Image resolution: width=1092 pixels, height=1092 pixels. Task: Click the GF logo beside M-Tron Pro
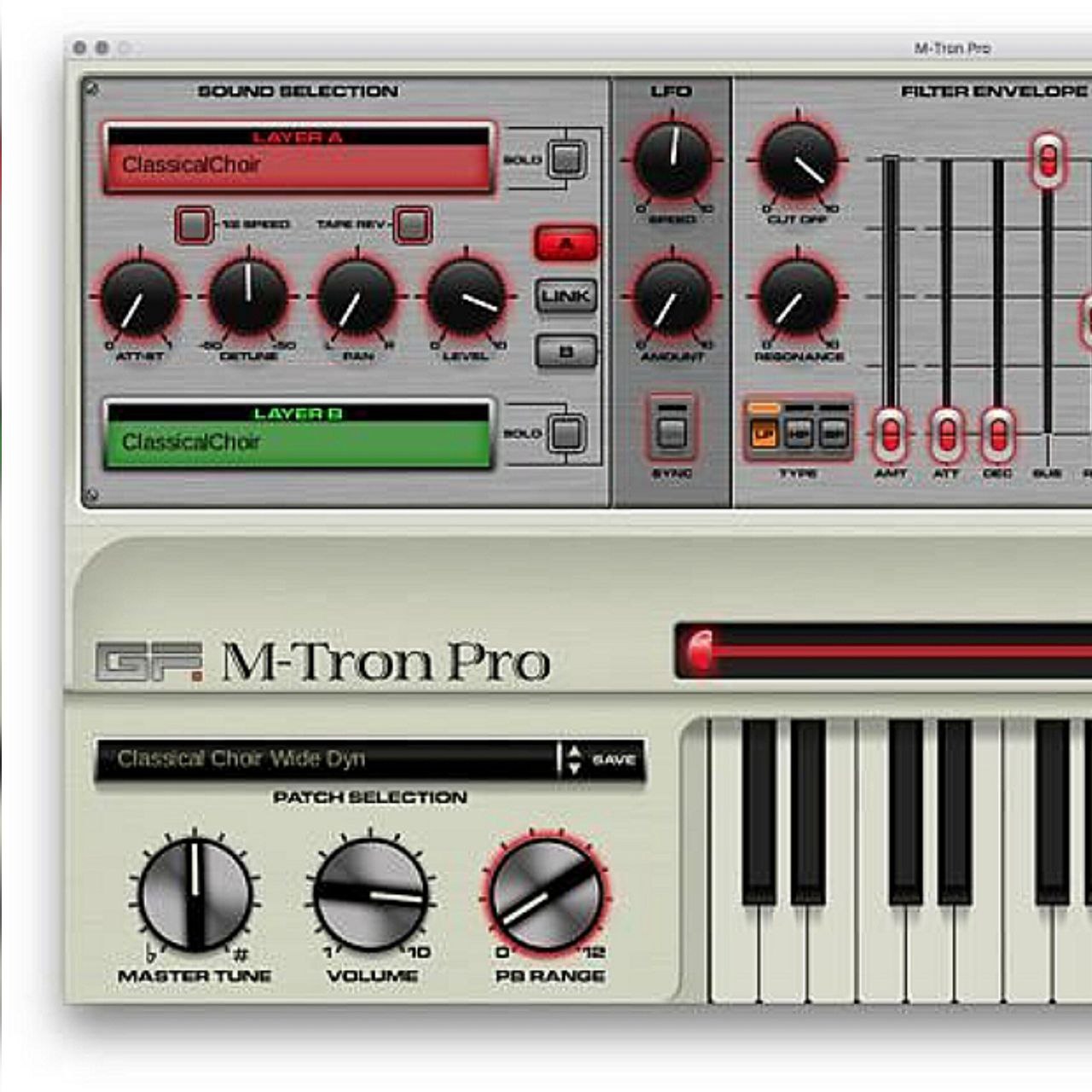[149, 662]
